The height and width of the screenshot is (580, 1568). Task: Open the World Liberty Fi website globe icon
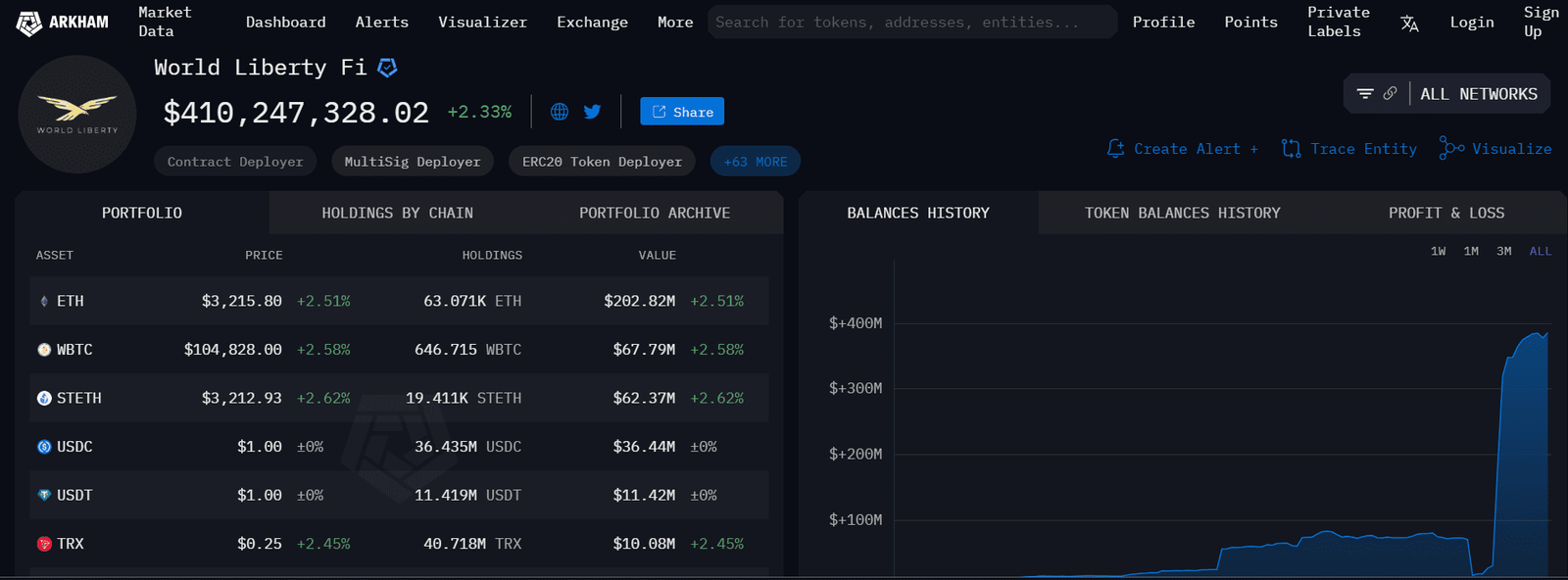[560, 112]
